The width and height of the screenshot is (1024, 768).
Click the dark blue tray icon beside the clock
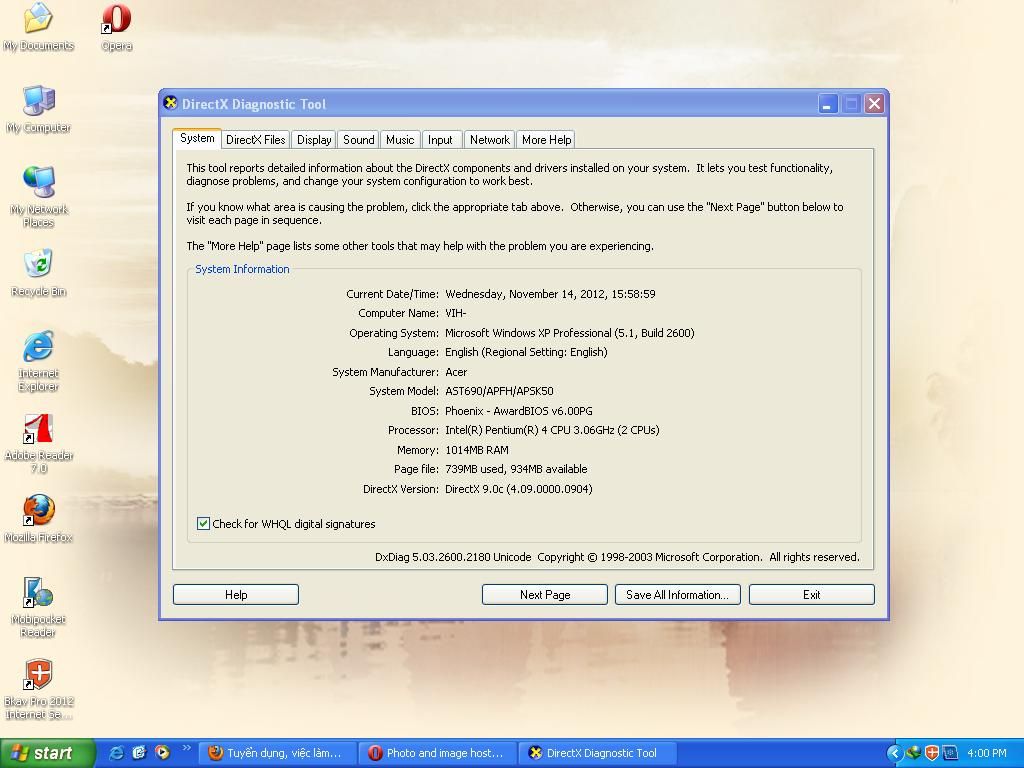950,753
